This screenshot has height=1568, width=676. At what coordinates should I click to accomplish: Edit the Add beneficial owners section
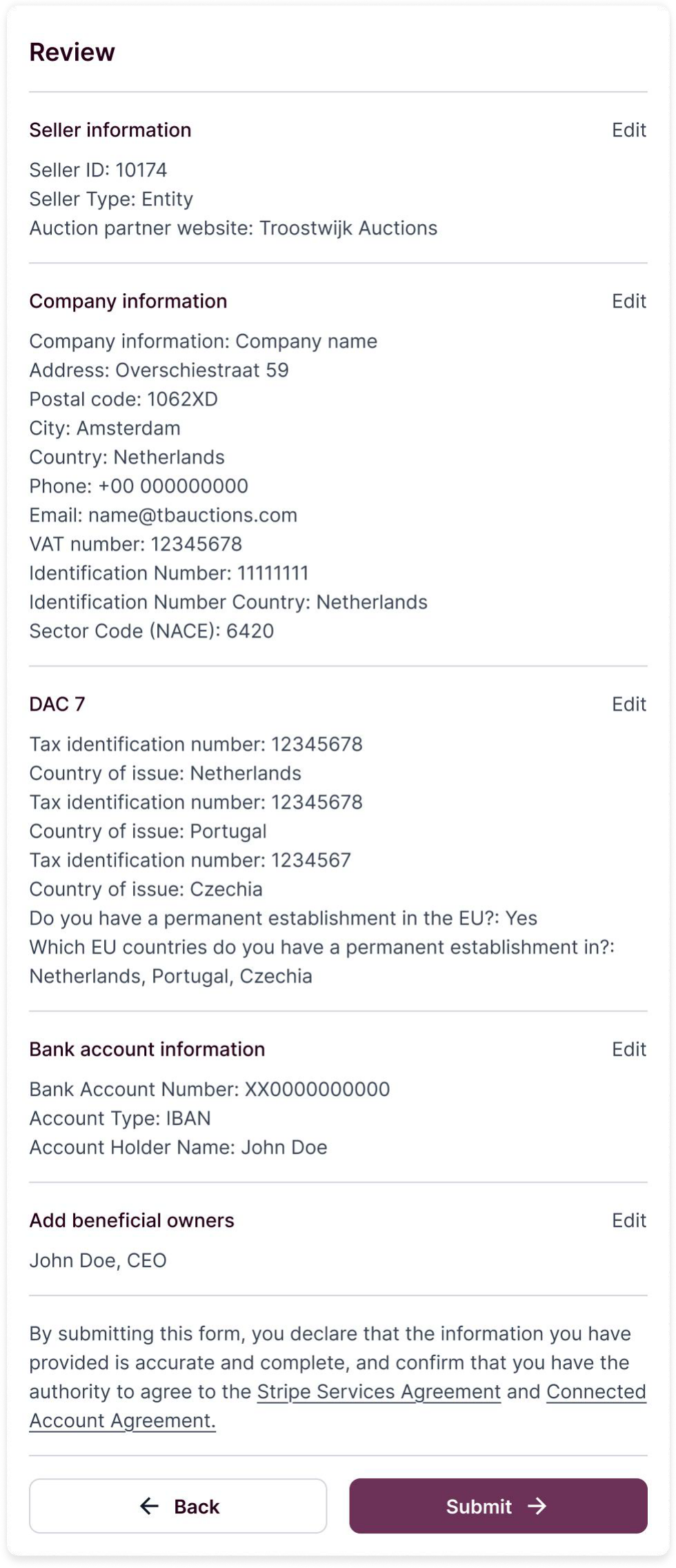(628, 1220)
